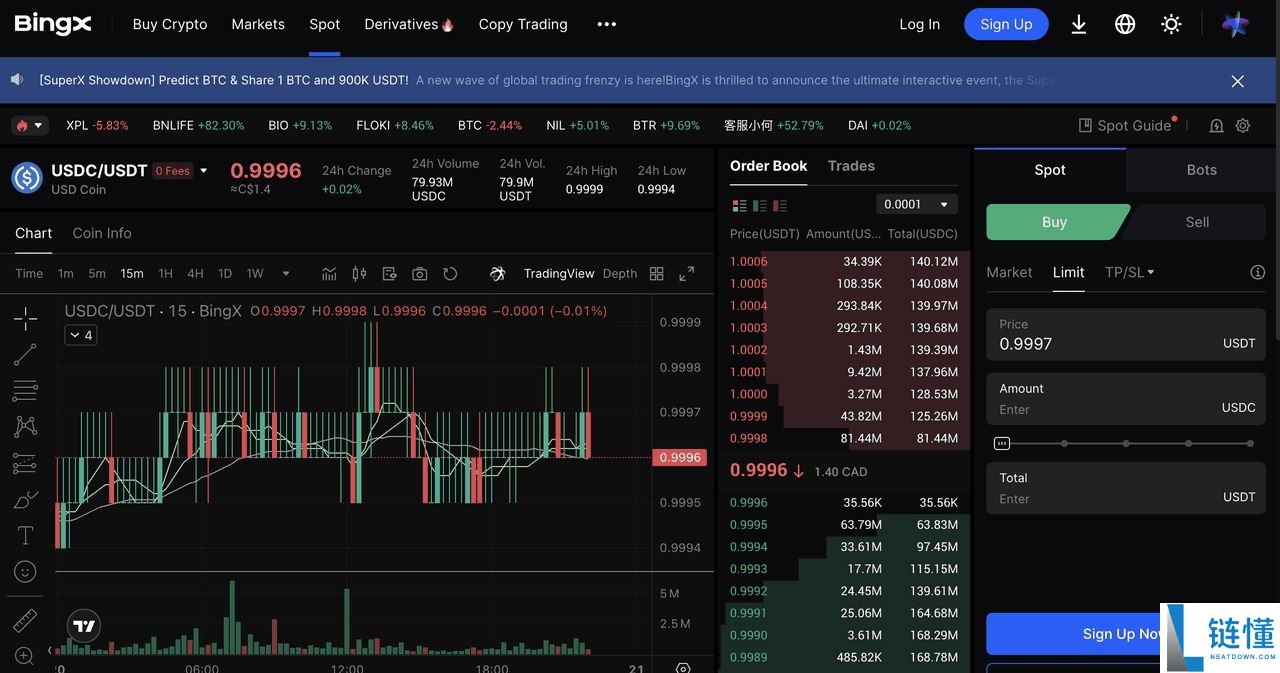Click the Log In link
Image resolution: width=1280 pixels, height=673 pixels.
click(x=919, y=24)
